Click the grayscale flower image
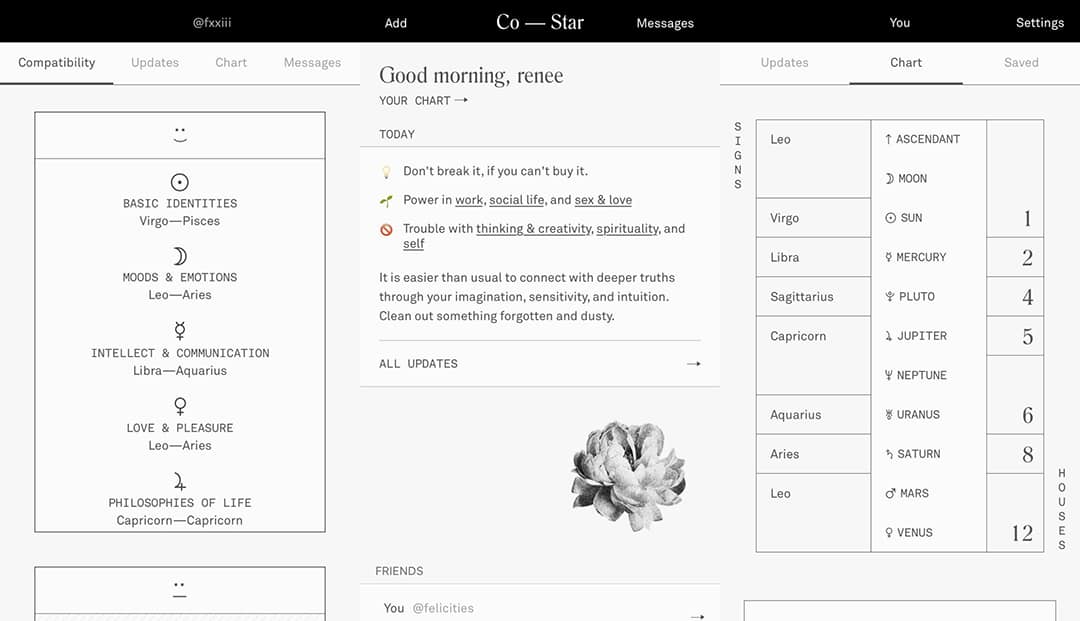The image size is (1080, 621). pos(627,474)
